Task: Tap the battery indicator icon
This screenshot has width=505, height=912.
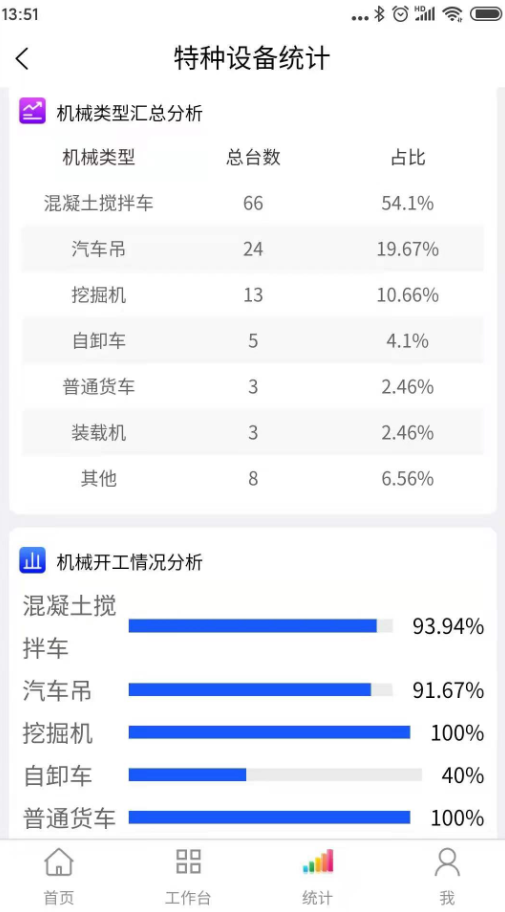Action: [x=486, y=14]
